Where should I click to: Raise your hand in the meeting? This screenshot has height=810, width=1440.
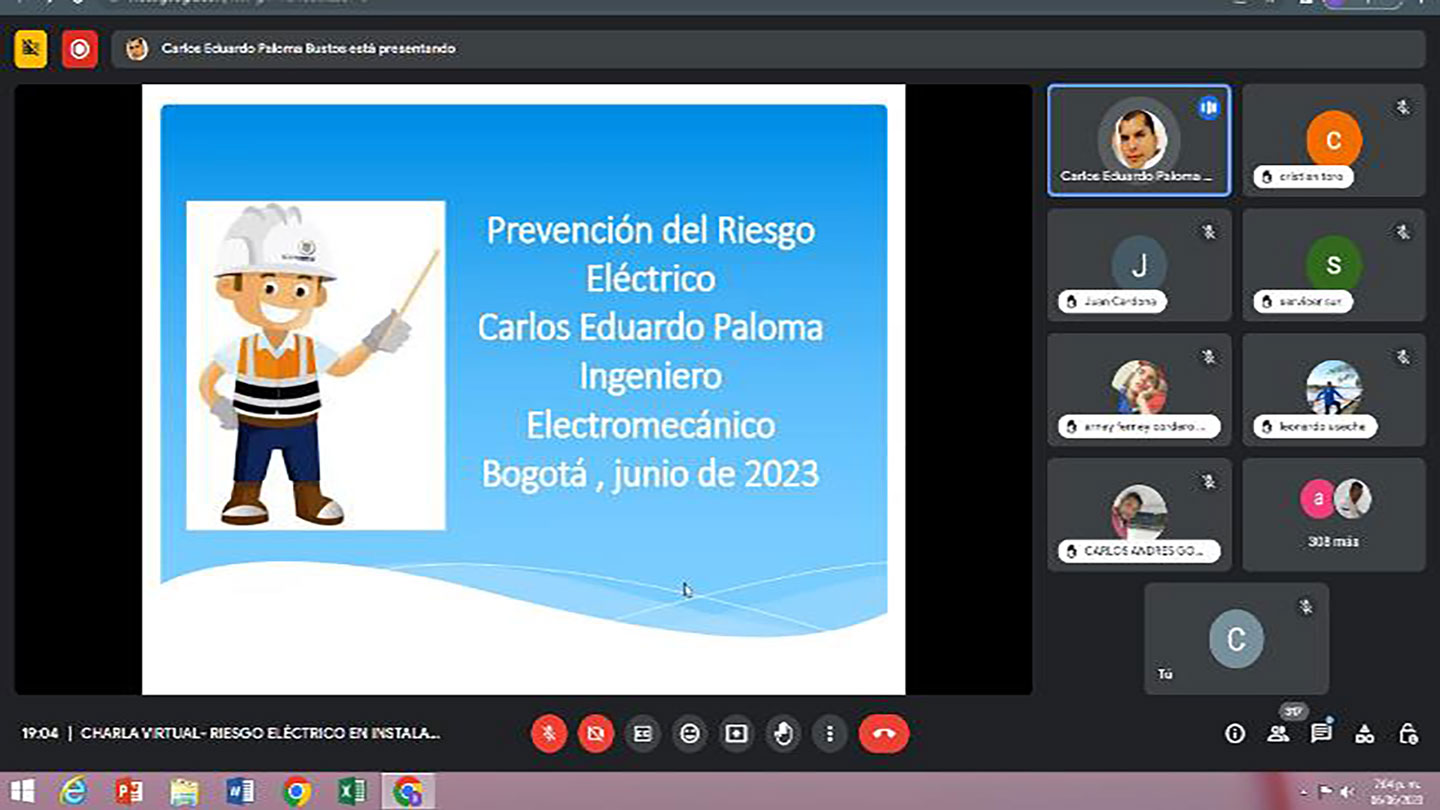click(x=783, y=734)
